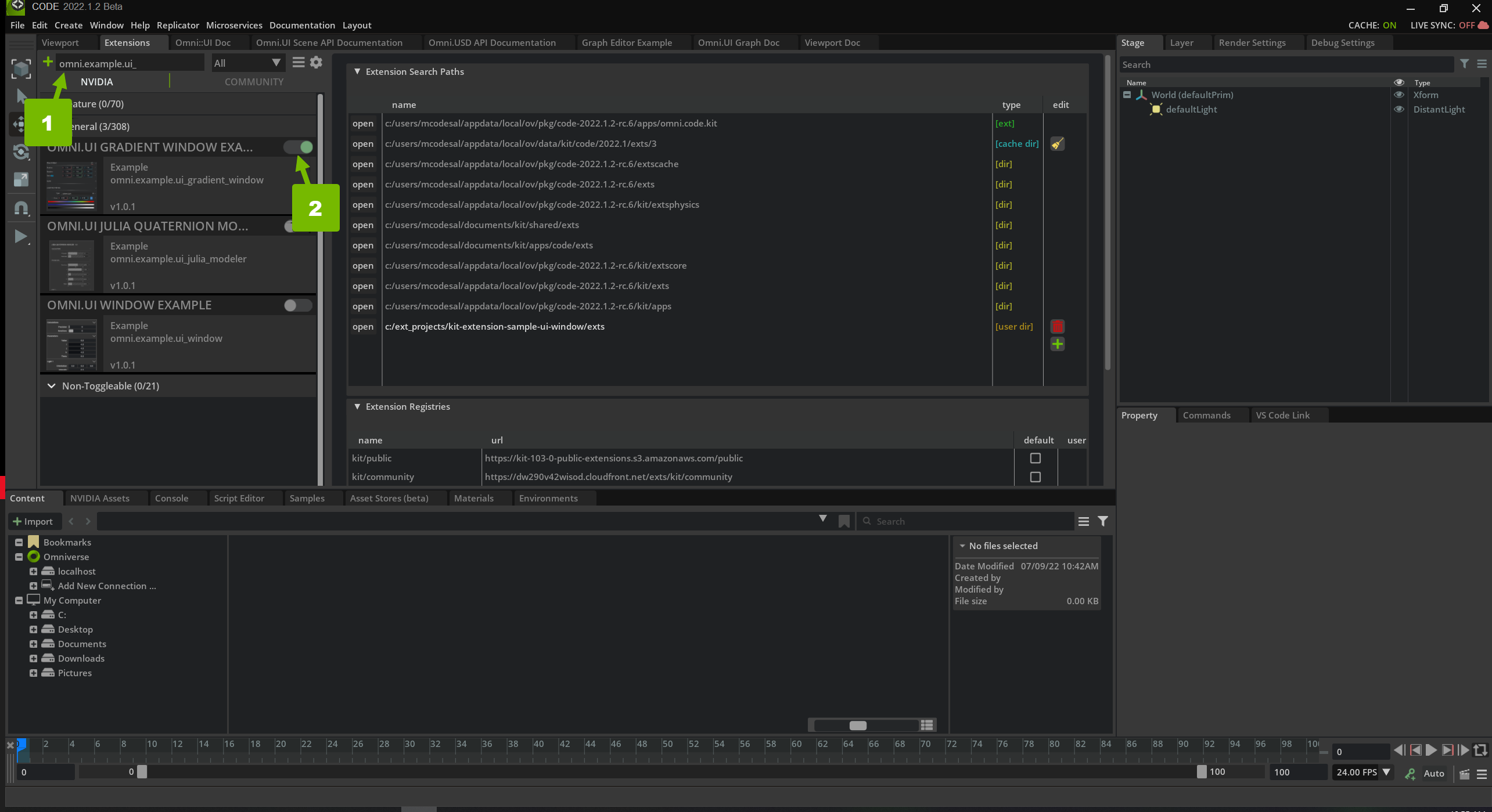Add a new search path with green plus

[x=1057, y=345]
